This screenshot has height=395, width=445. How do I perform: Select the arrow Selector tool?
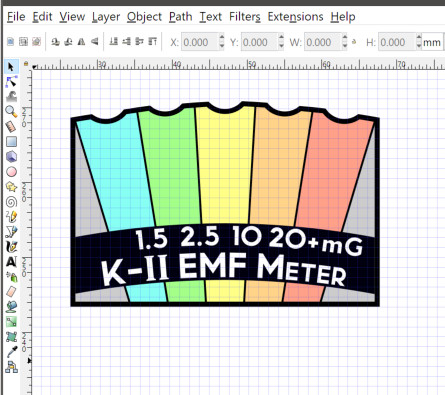click(11, 67)
